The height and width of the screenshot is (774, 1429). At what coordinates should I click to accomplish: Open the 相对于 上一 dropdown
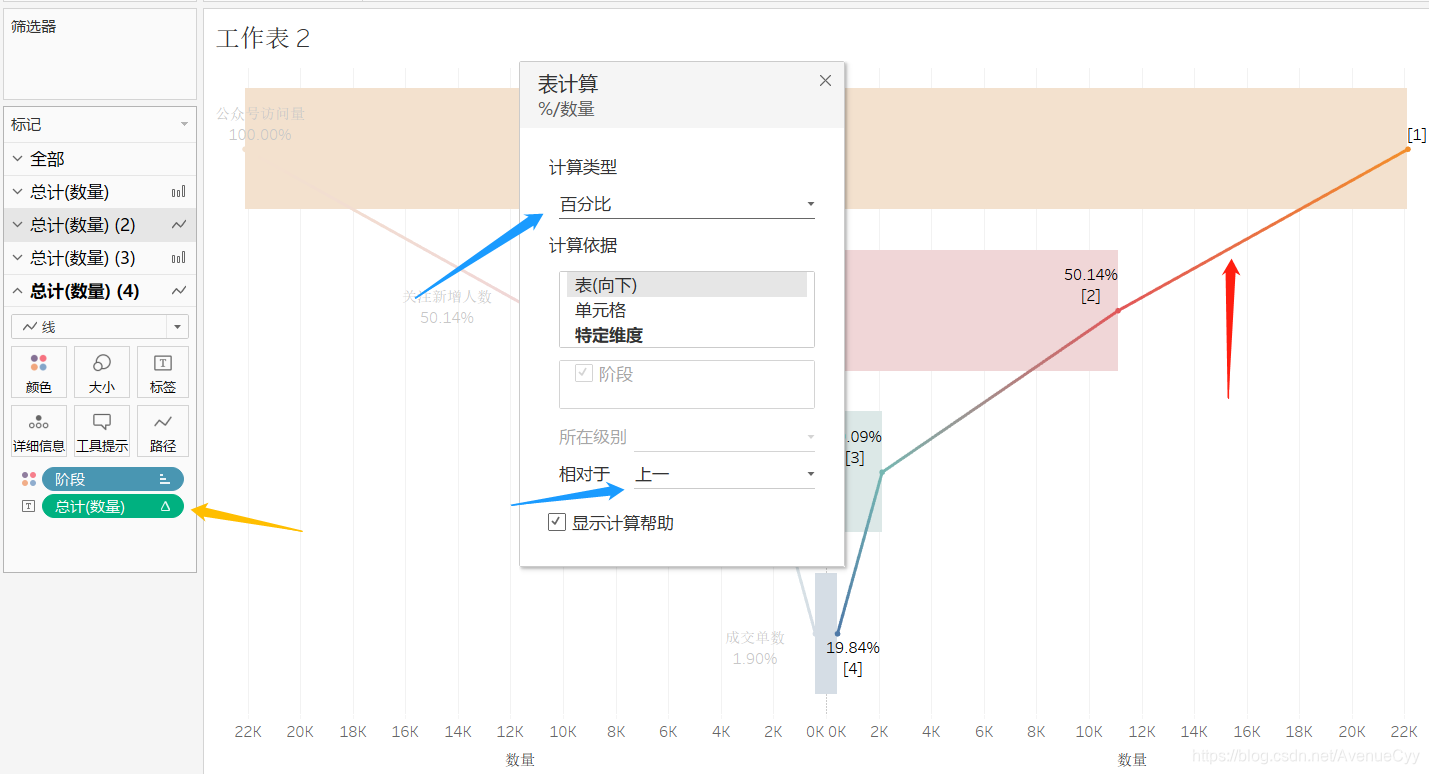[x=724, y=474]
